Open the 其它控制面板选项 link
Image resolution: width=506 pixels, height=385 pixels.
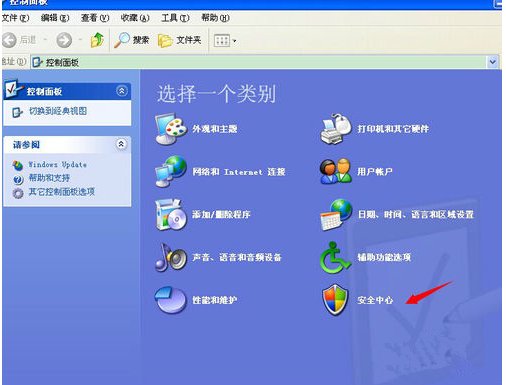click(x=62, y=192)
